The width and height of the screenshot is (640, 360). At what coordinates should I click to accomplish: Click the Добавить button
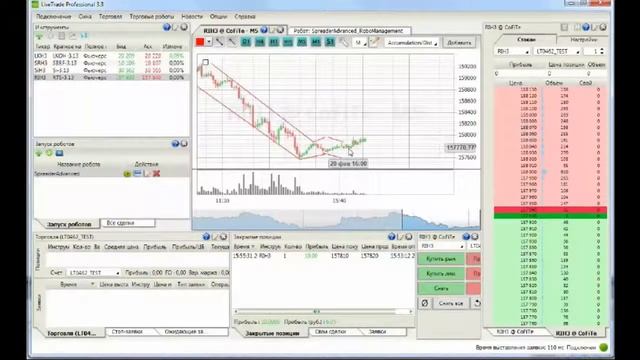point(459,42)
